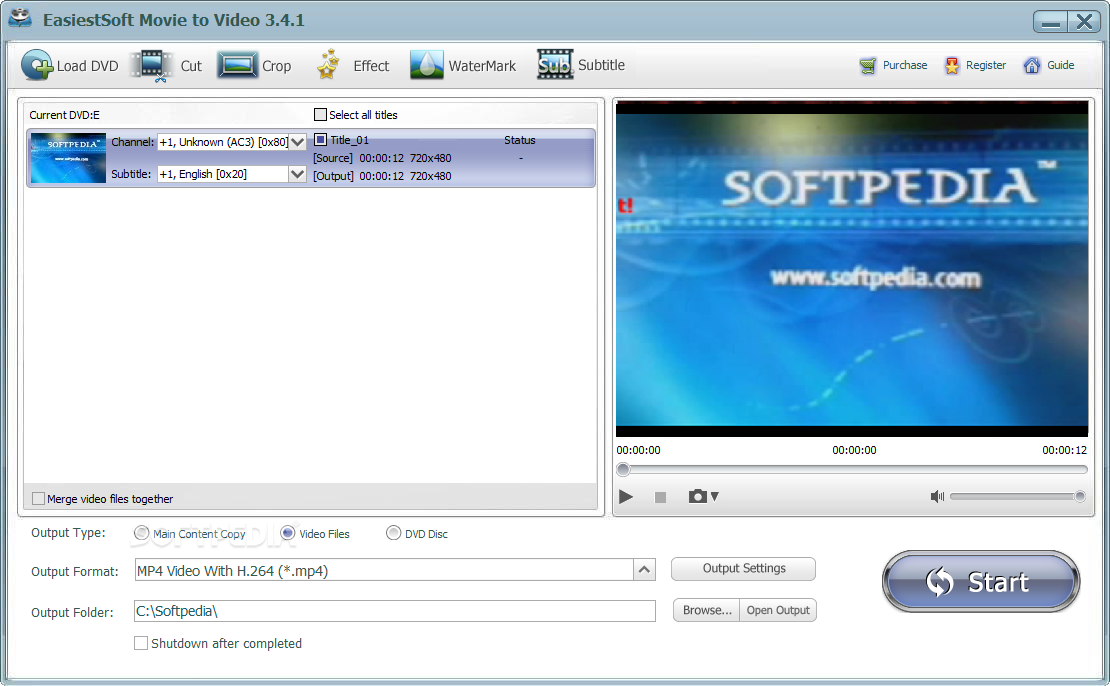Viewport: 1110px width, 686px height.
Task: Click the Effect toolbar label
Action: pyautogui.click(x=372, y=66)
